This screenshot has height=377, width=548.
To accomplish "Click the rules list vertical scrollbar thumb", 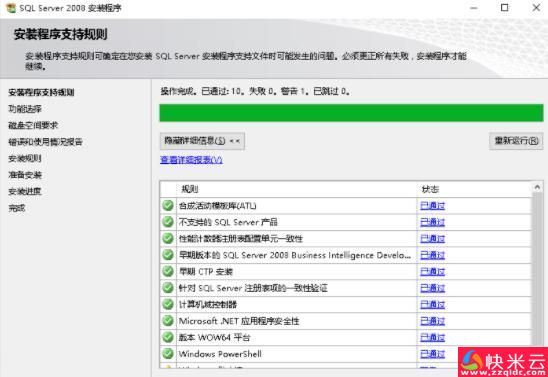I will (537, 269).
